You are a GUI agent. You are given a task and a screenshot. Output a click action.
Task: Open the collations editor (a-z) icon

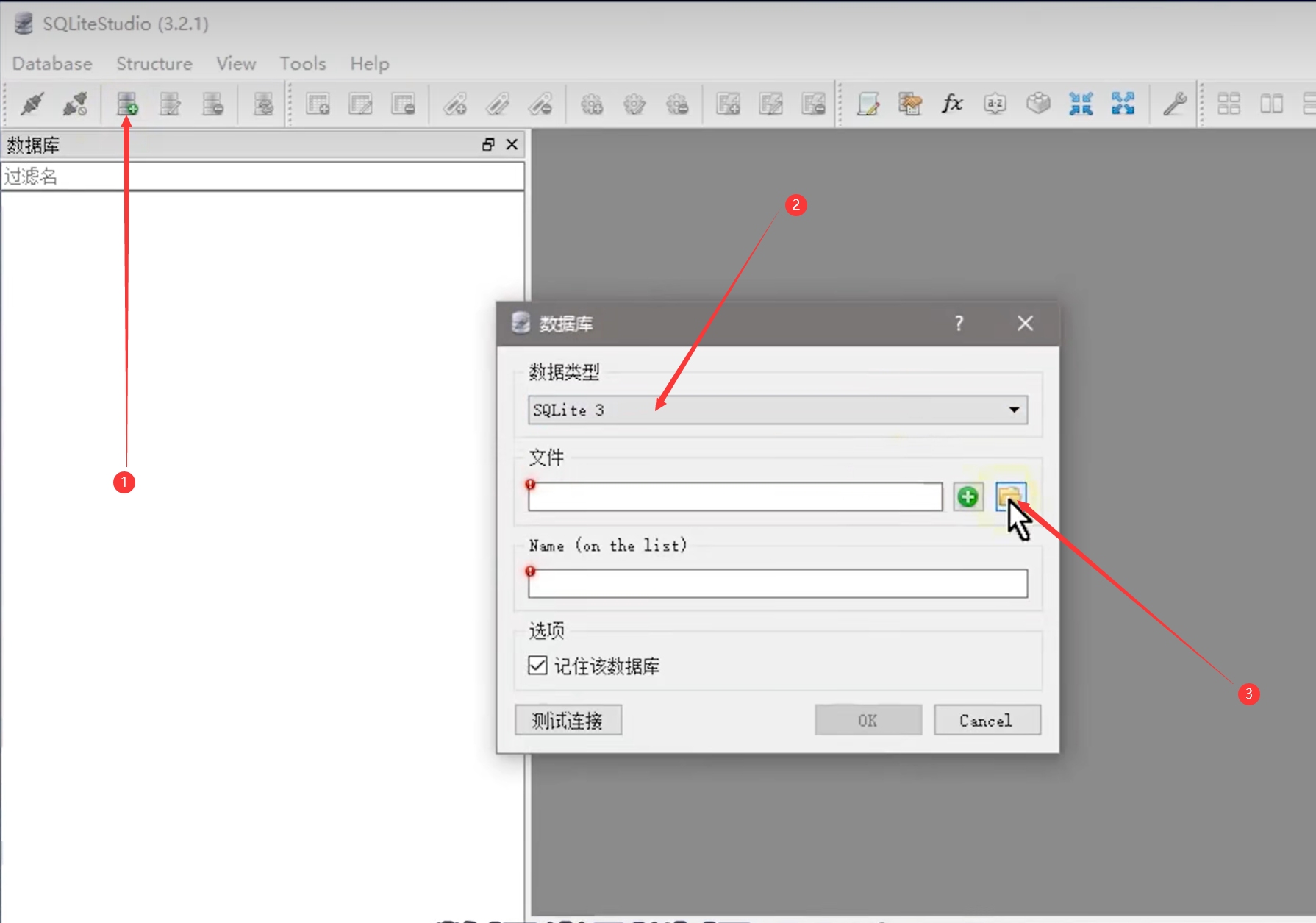[995, 104]
